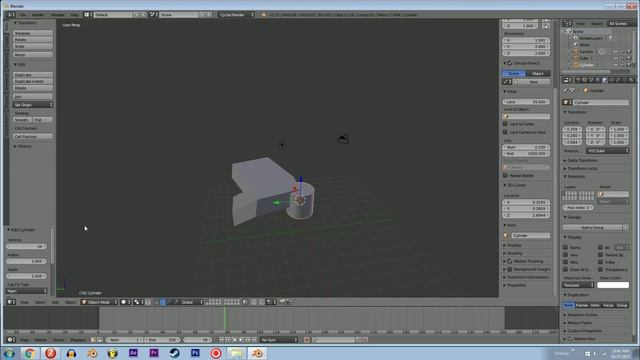Collapse the Edit panel in tool shelf

pyautogui.click(x=20, y=64)
